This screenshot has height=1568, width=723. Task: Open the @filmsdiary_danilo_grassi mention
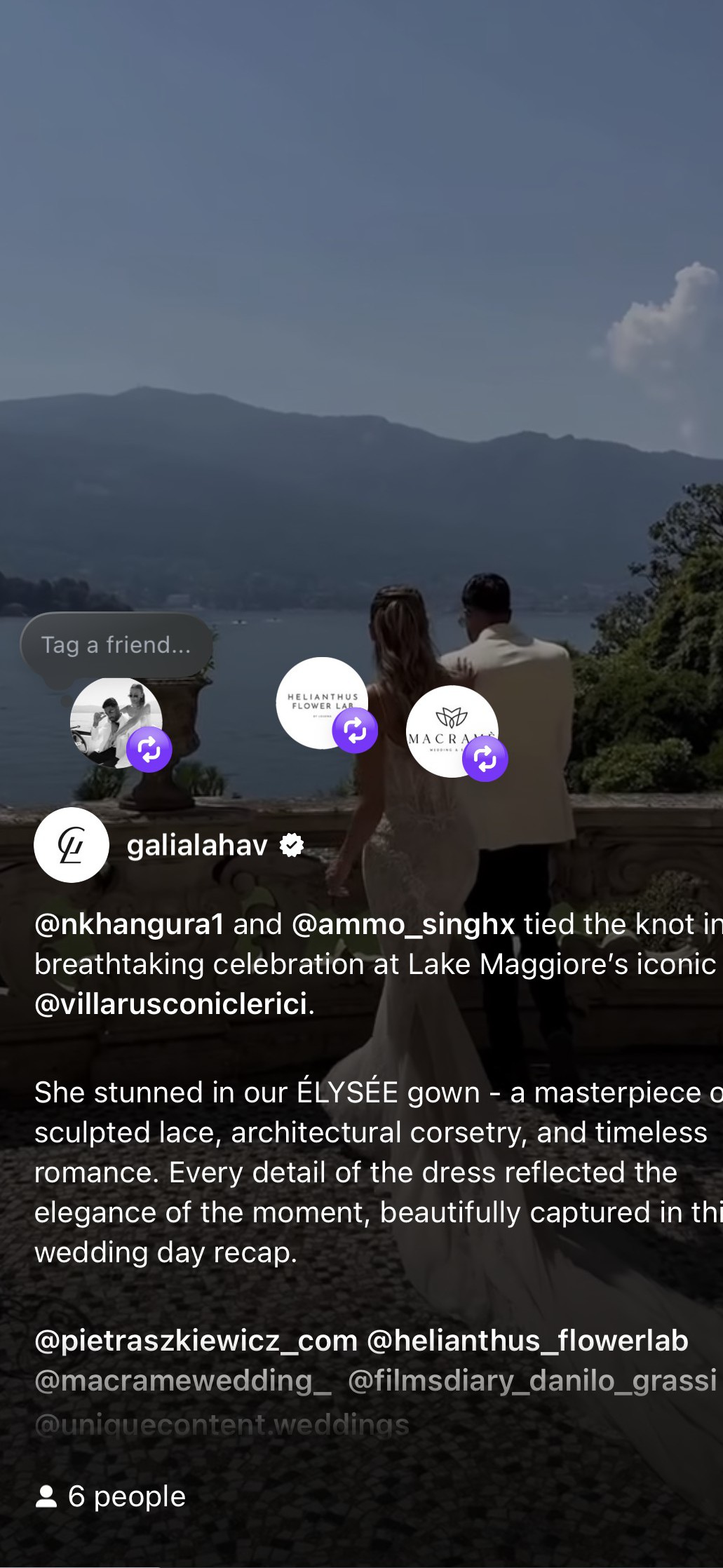(x=532, y=1381)
